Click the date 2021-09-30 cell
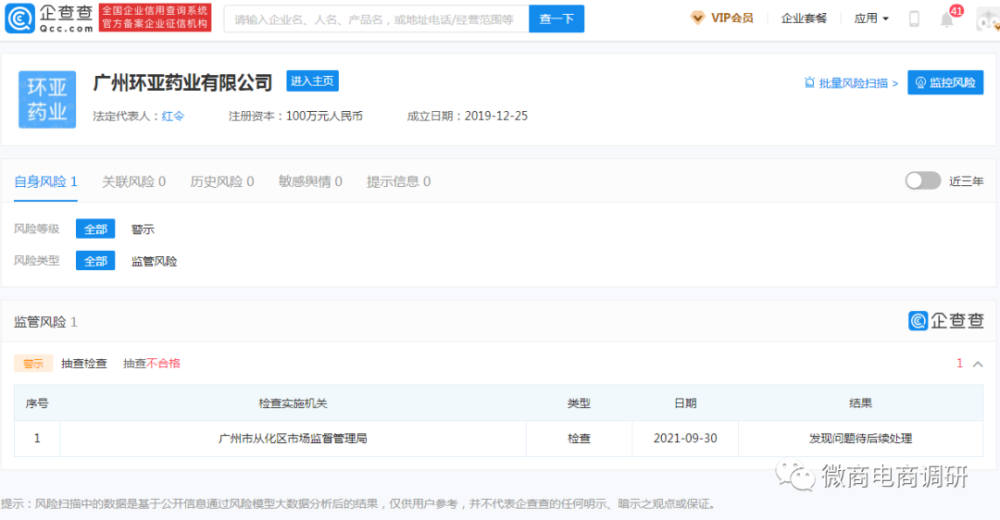This screenshot has height=520, width=1000. pyautogui.click(x=685, y=438)
